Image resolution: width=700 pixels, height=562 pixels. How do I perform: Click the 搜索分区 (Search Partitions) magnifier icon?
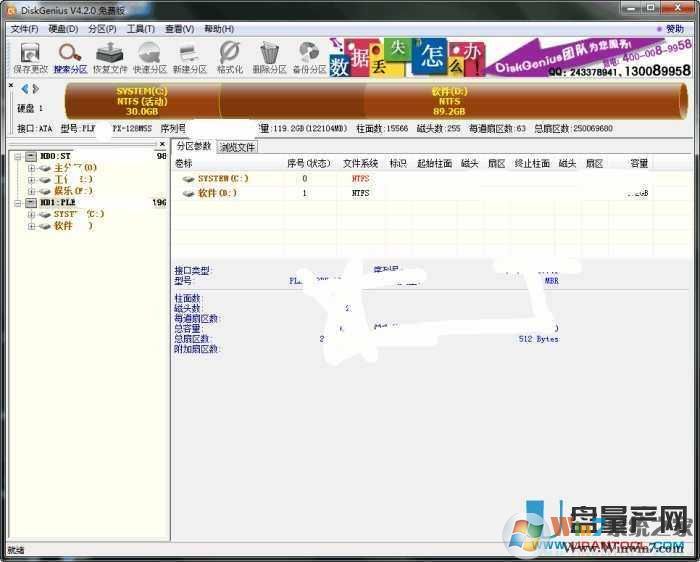70,57
